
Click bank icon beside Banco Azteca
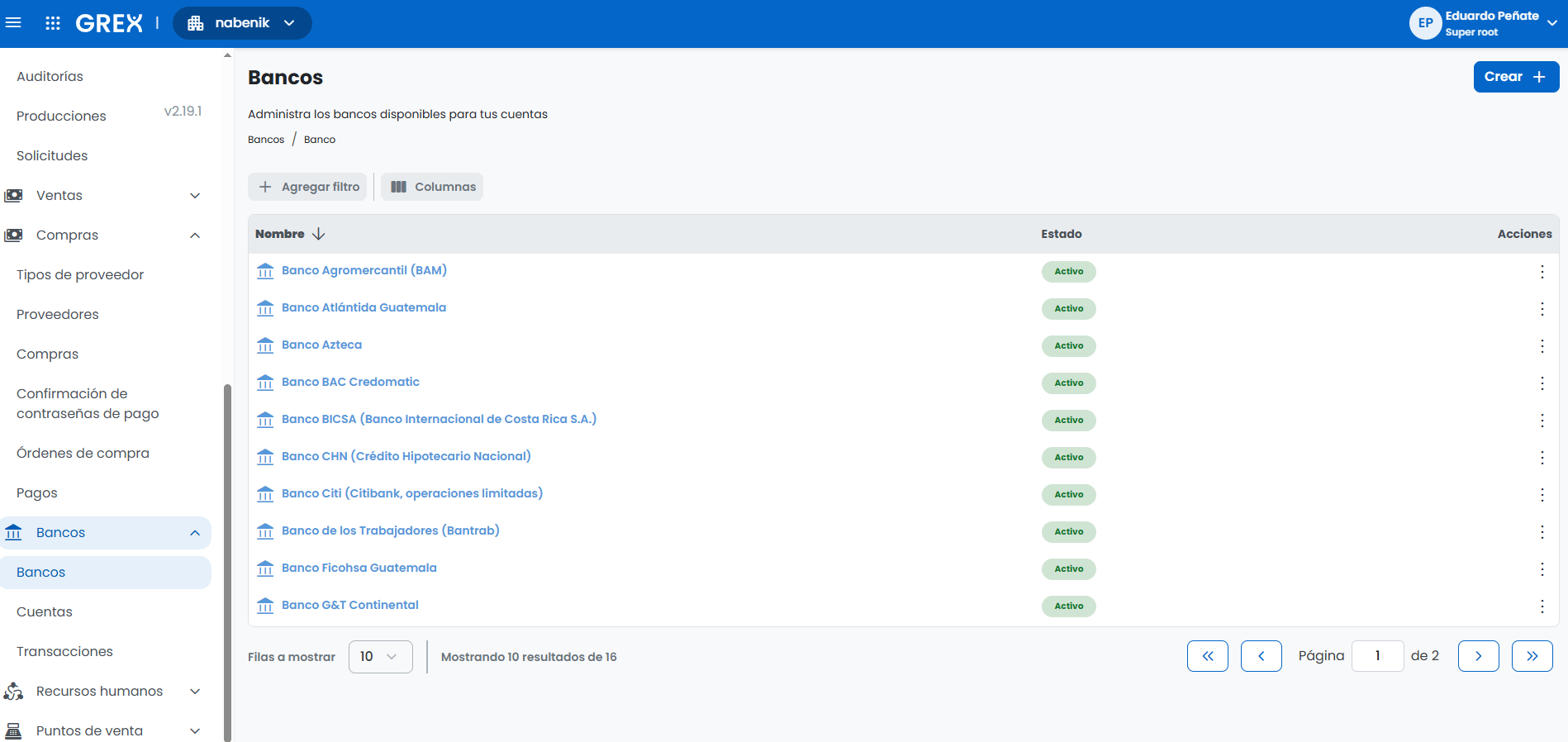click(265, 345)
